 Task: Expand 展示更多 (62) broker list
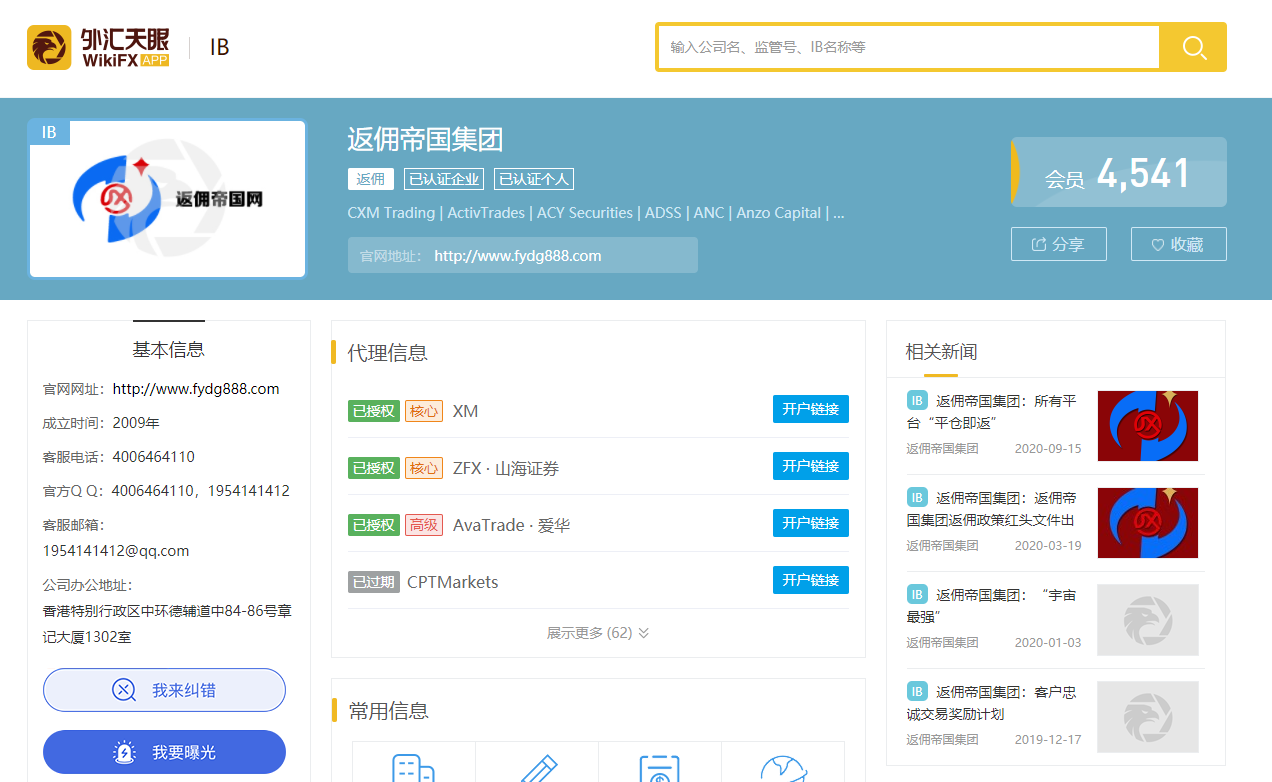click(597, 633)
